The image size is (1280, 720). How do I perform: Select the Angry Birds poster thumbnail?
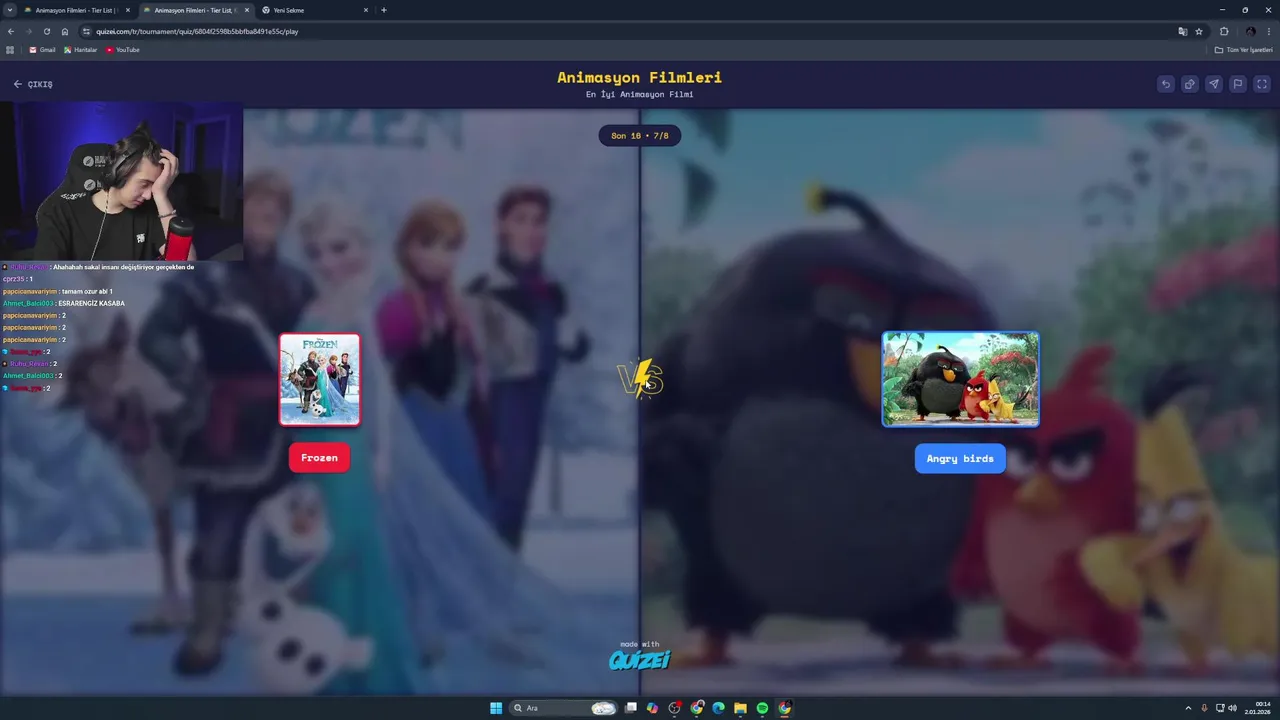(960, 379)
